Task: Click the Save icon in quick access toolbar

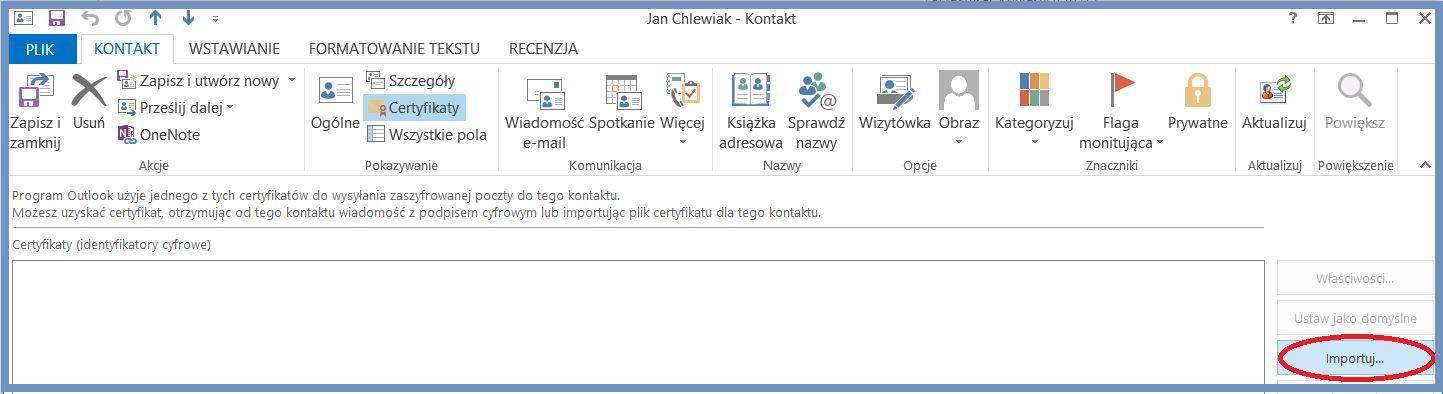Action: pos(57,18)
